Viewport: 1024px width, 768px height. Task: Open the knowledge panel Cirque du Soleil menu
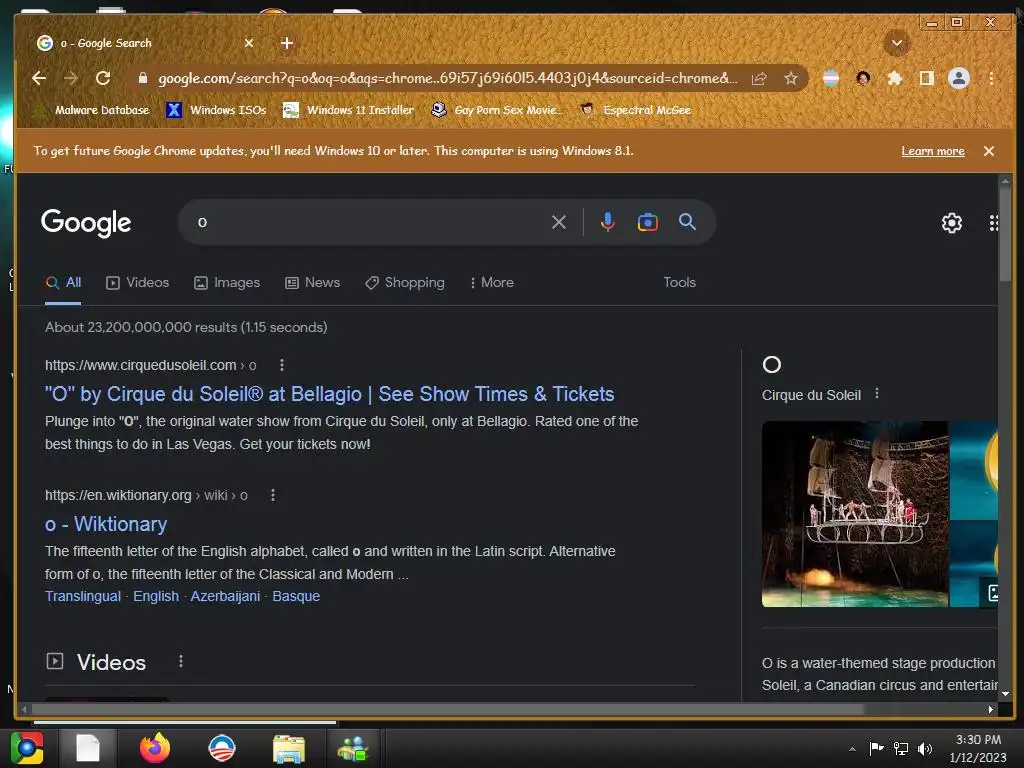pos(877,394)
